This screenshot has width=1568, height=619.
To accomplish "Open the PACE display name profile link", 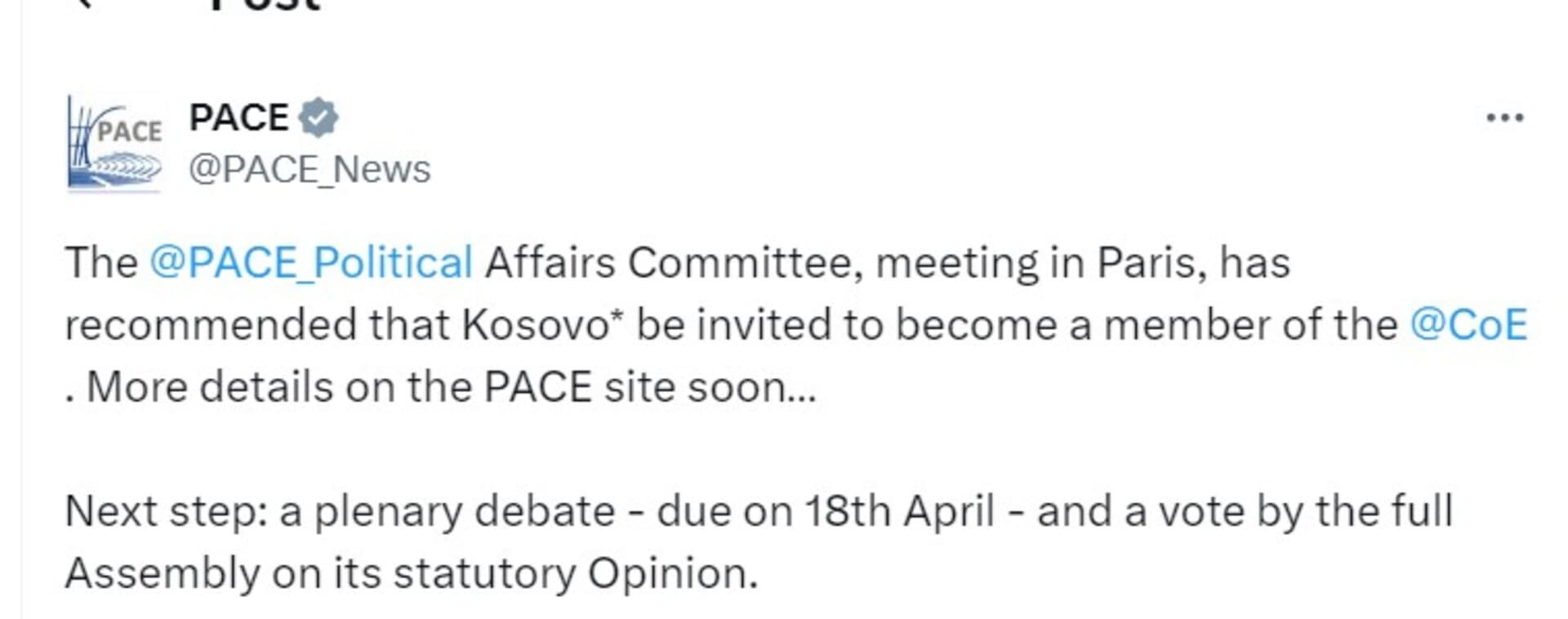I will point(238,118).
